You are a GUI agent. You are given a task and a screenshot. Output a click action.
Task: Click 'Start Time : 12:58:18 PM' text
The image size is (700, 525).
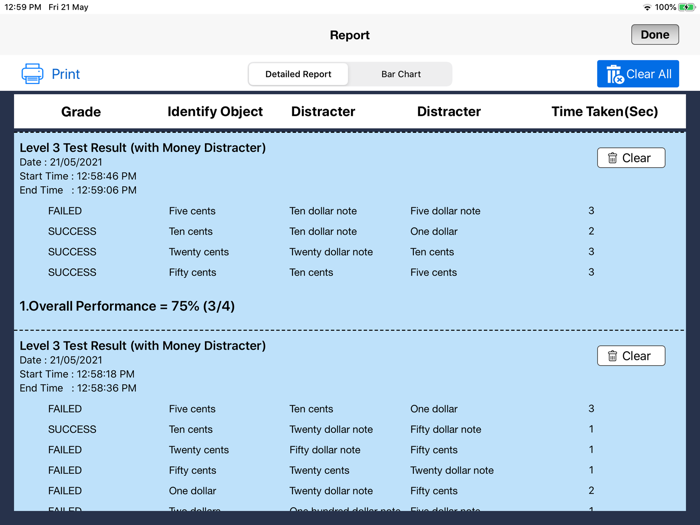tap(77, 374)
